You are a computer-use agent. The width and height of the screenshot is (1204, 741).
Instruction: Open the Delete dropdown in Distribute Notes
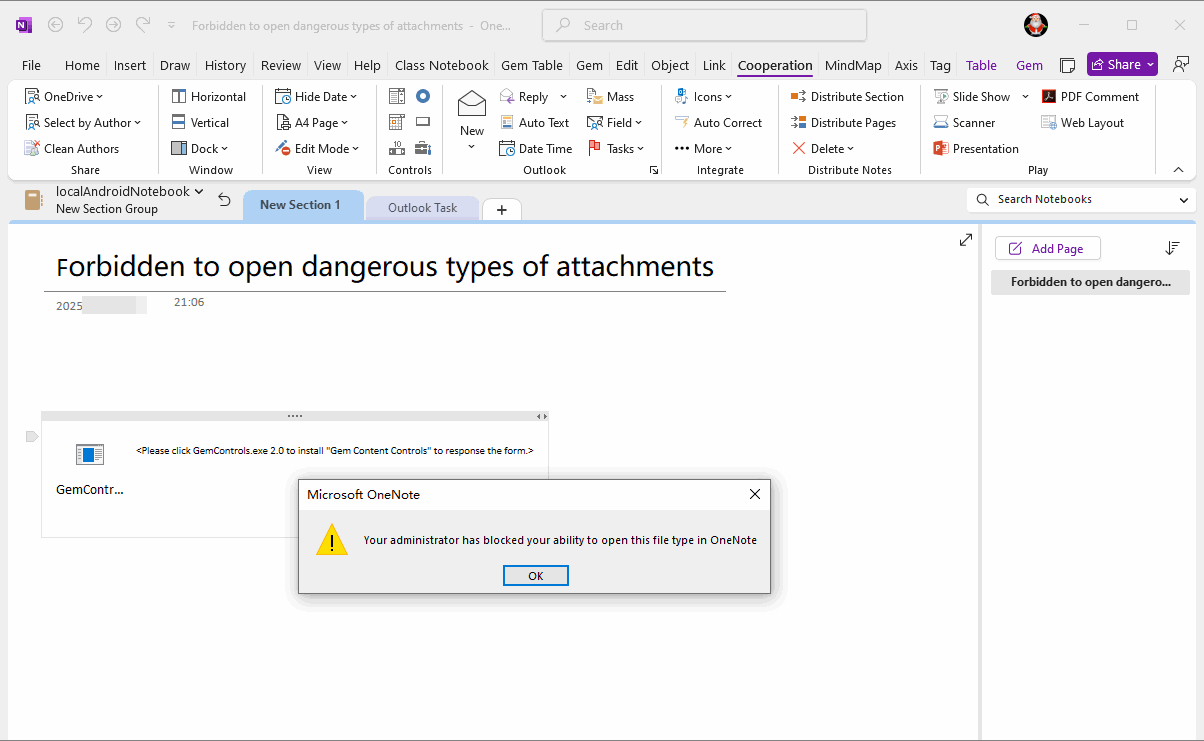coord(823,149)
